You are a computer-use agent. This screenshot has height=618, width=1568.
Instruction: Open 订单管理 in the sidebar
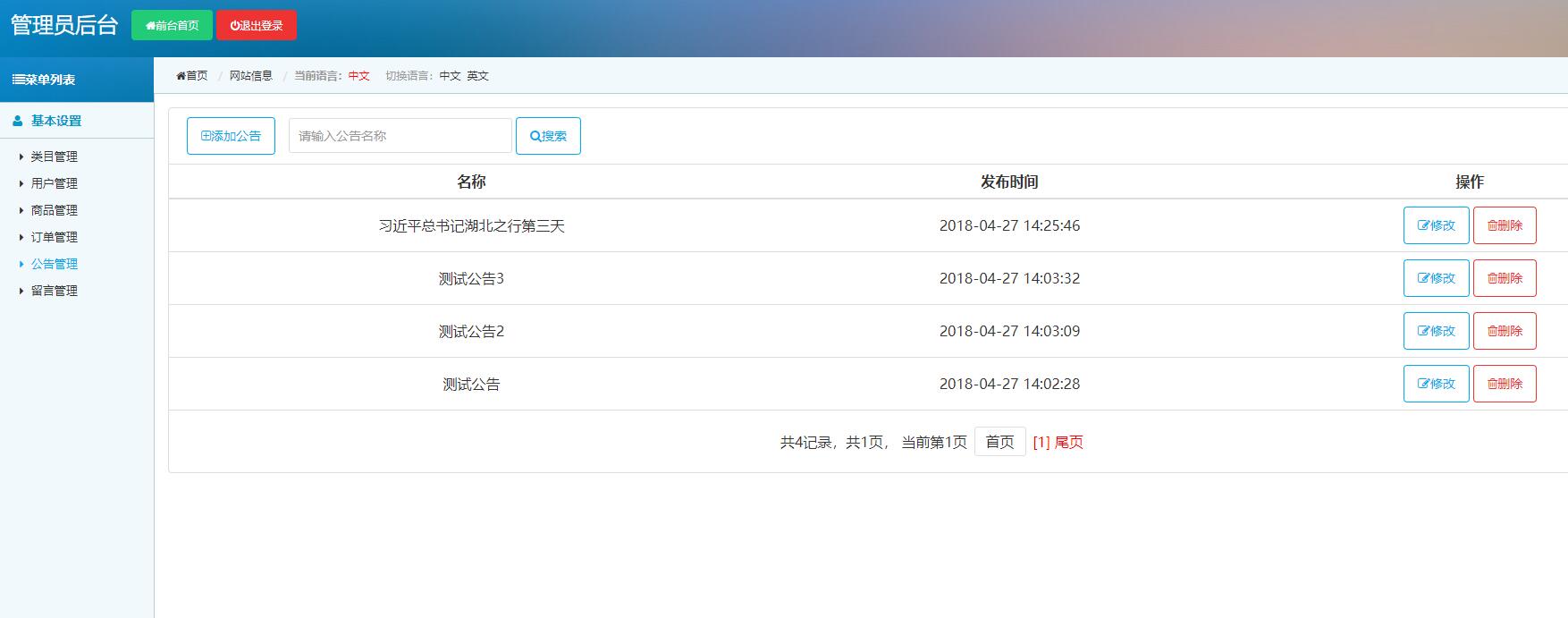click(x=55, y=237)
